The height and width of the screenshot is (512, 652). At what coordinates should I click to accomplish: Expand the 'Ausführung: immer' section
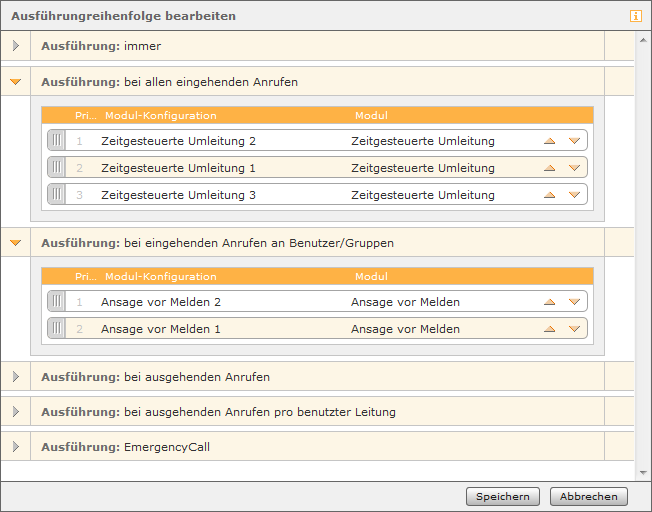pyautogui.click(x=16, y=46)
